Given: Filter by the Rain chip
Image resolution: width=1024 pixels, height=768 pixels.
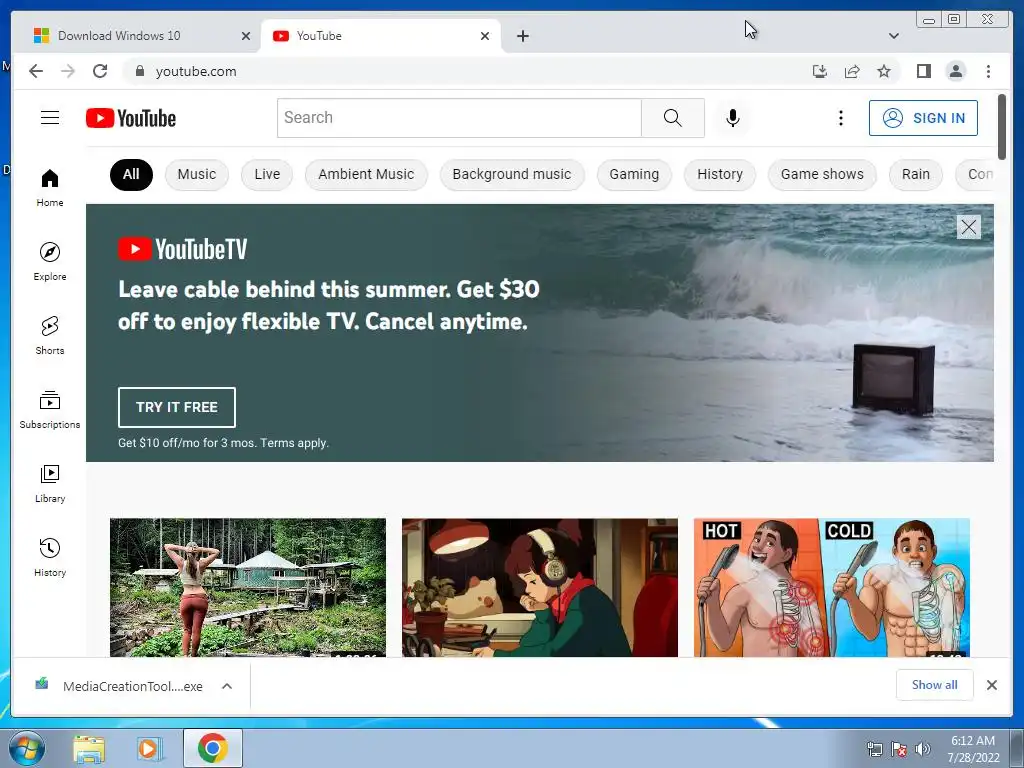Looking at the screenshot, I should [x=916, y=174].
